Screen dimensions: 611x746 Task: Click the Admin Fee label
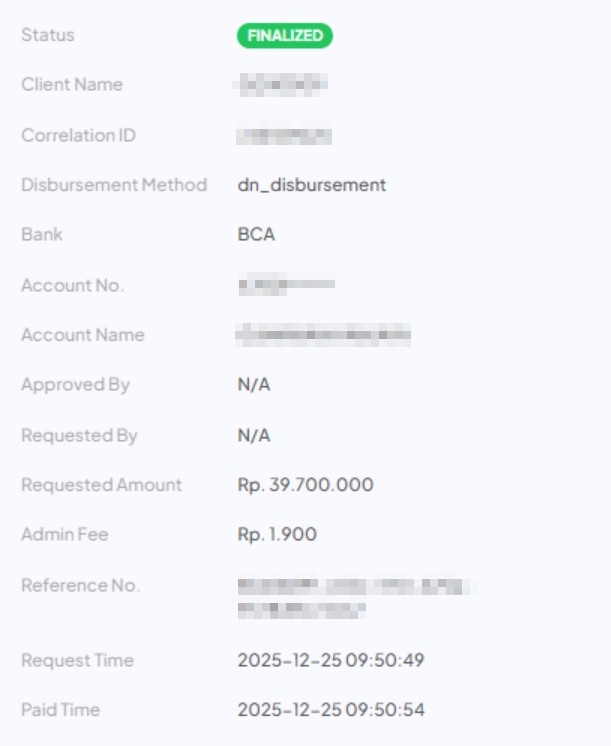[x=65, y=535]
